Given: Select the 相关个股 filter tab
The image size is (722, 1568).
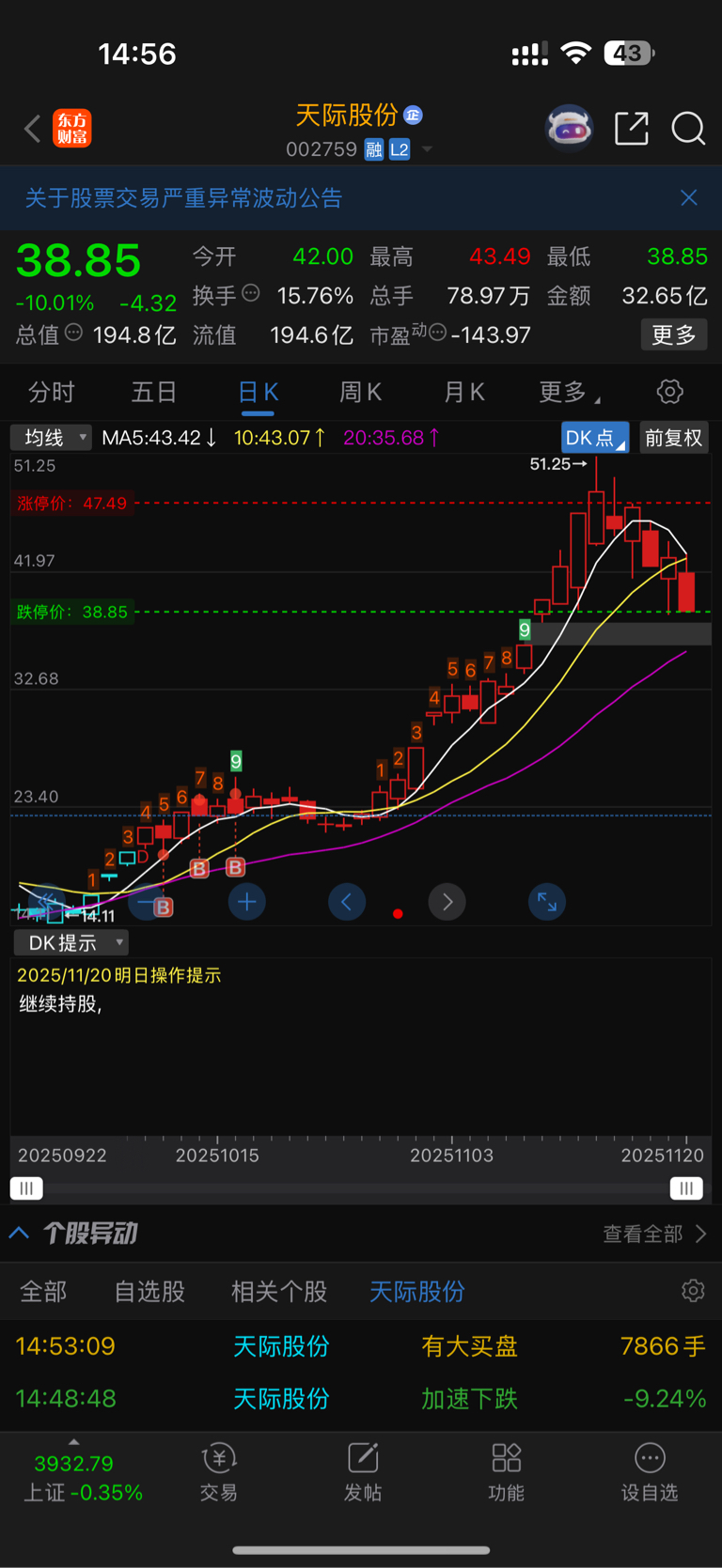Looking at the screenshot, I should [x=279, y=1292].
